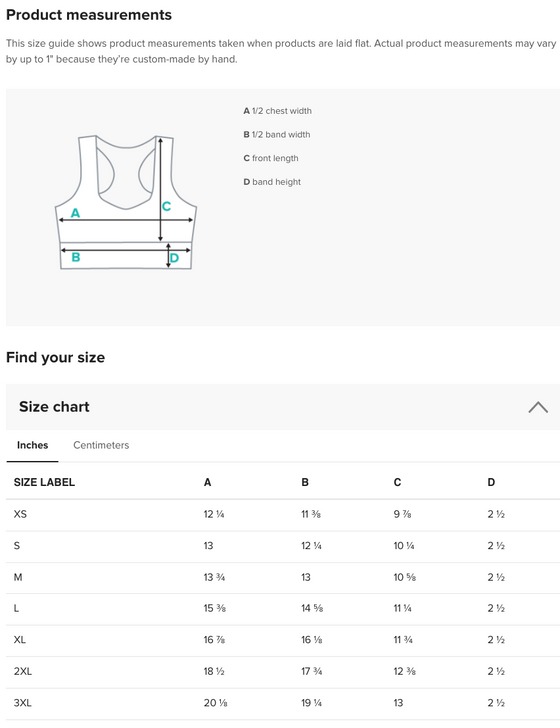Click the sports bra measurement diagram
Viewport: 560px width, 728px height.
coord(126,202)
